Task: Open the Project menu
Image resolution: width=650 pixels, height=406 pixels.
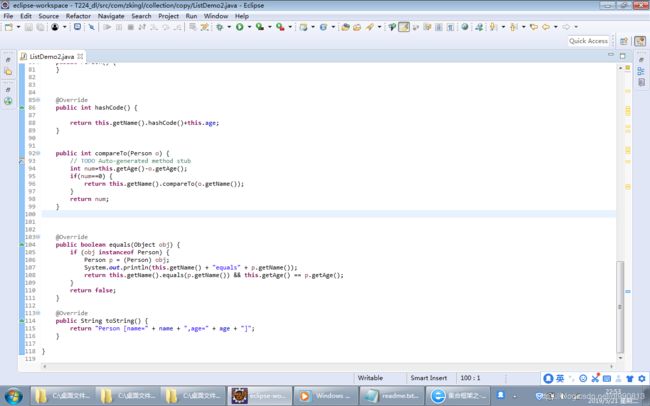Action: tap(168, 16)
